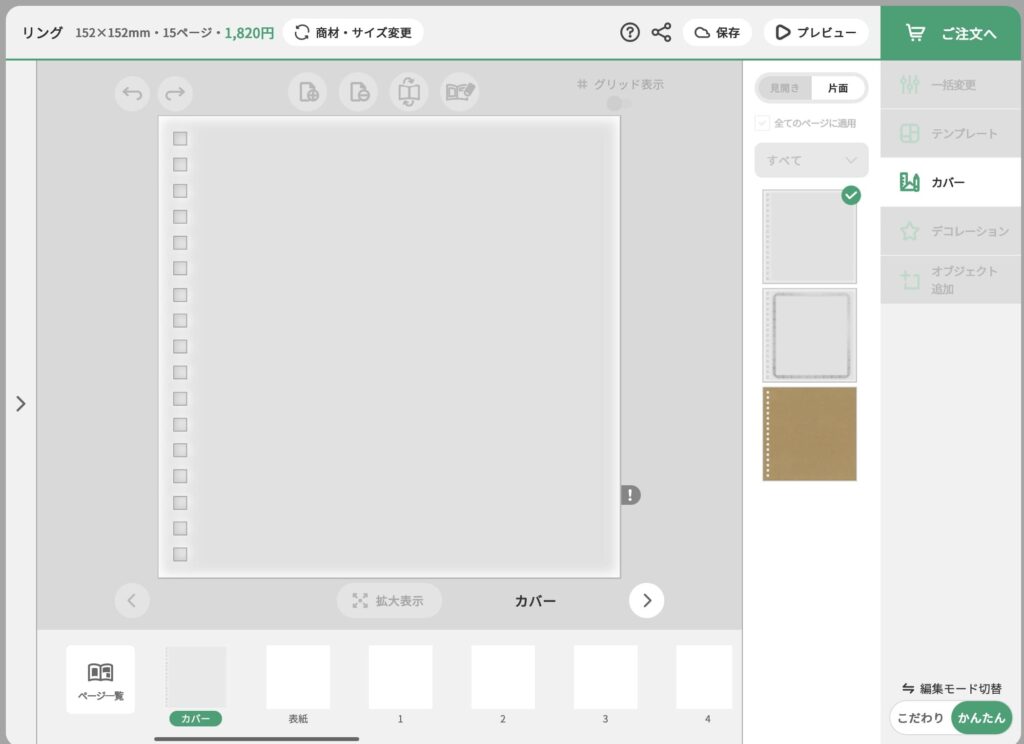Click the add page icon
Image resolution: width=1024 pixels, height=744 pixels.
(308, 92)
